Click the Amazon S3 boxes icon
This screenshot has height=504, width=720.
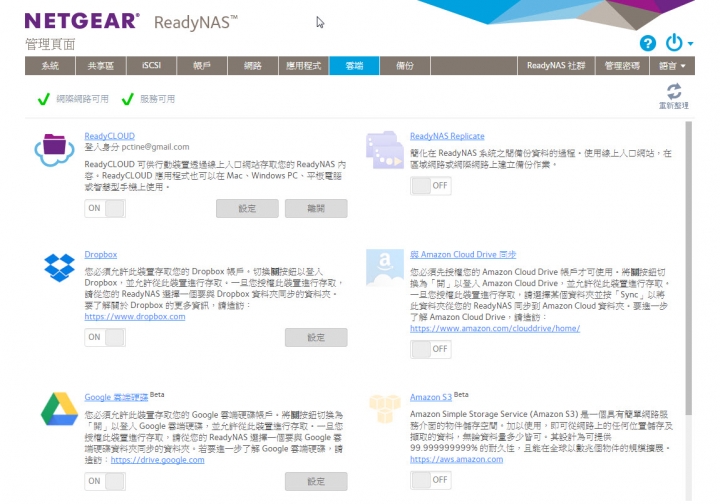point(385,409)
